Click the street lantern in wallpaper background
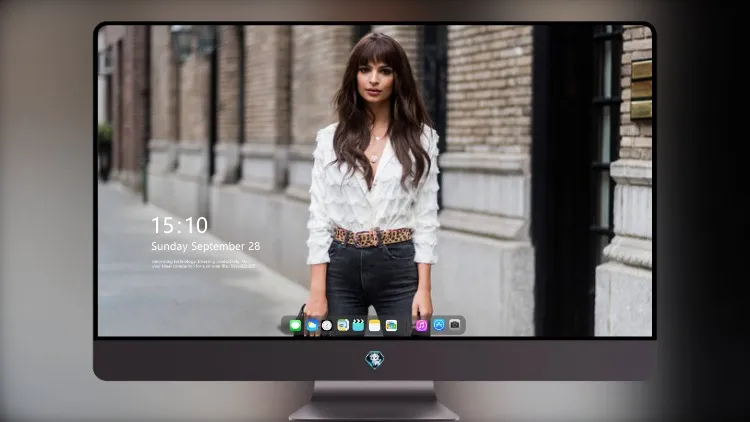This screenshot has height=422, width=750. tap(183, 43)
